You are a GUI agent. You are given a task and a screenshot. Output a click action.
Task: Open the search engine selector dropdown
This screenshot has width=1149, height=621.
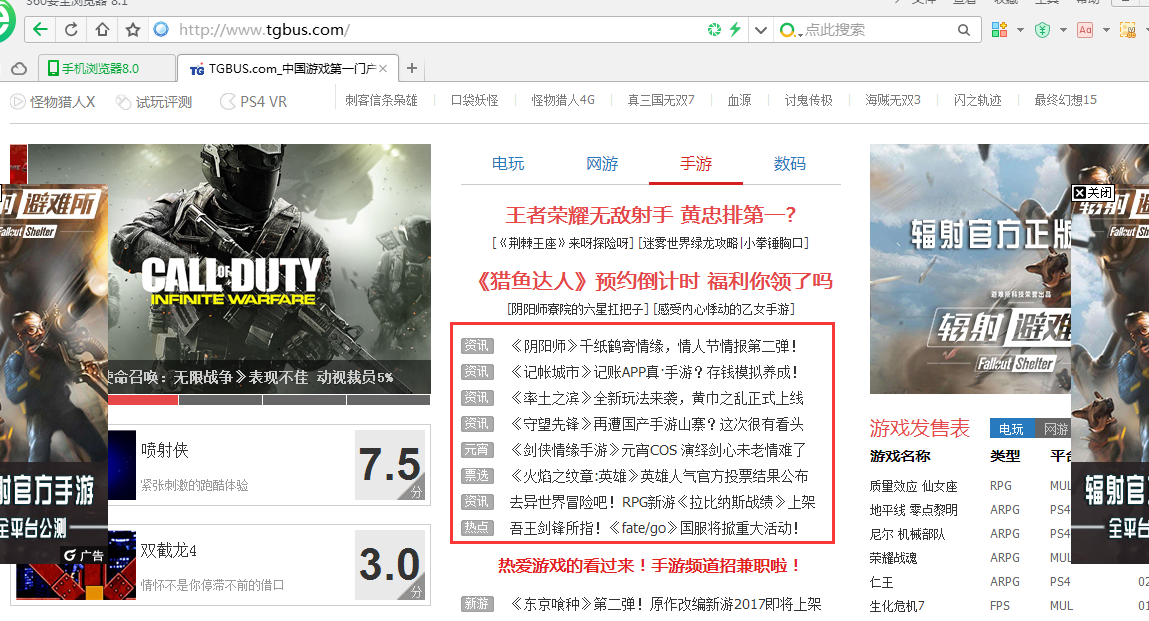(789, 30)
